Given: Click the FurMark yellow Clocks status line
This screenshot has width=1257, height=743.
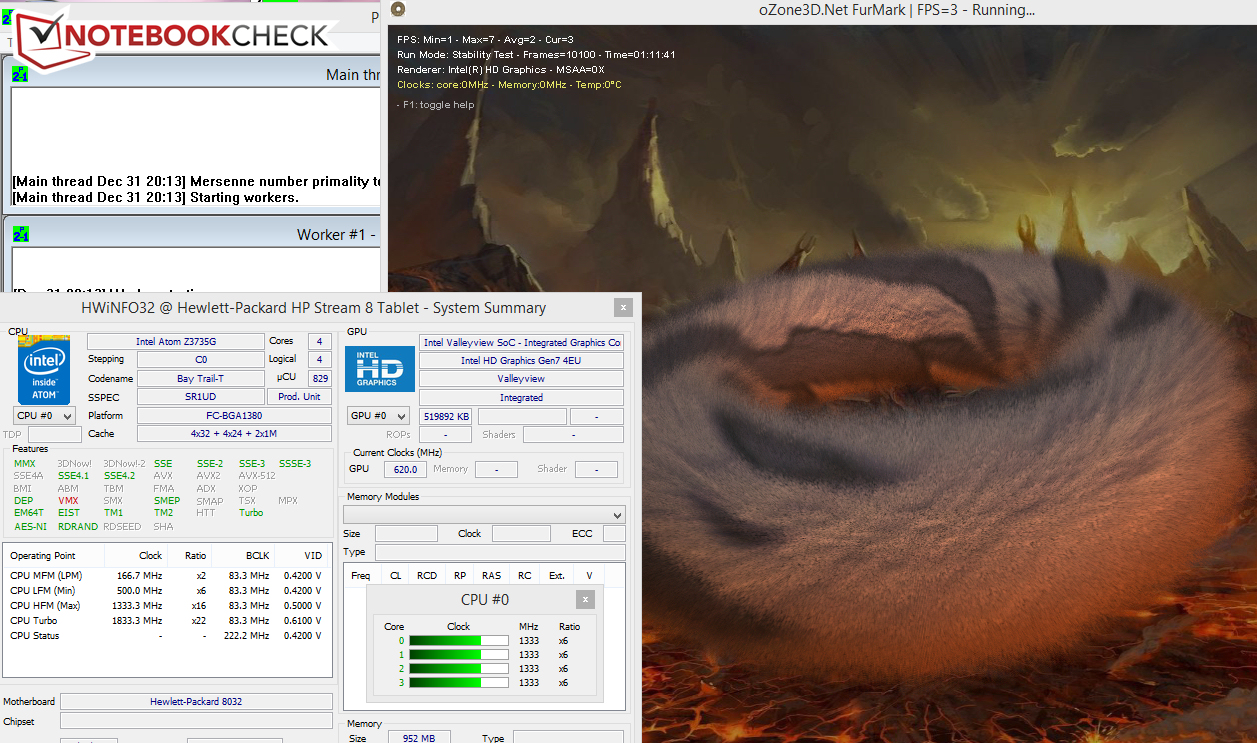Looking at the screenshot, I should pyautogui.click(x=509, y=85).
